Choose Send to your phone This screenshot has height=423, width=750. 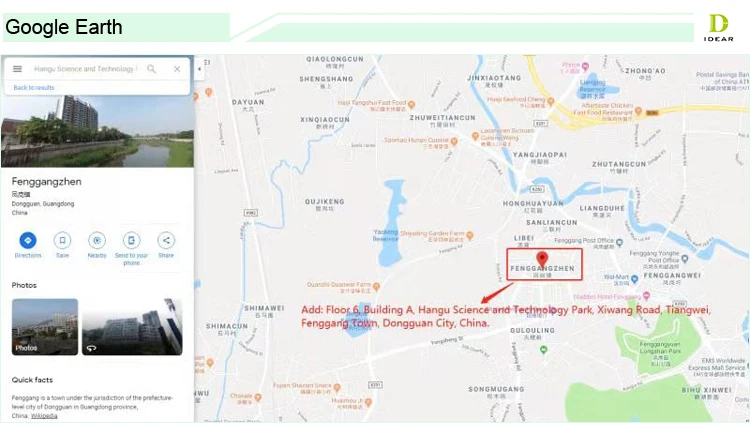131,240
